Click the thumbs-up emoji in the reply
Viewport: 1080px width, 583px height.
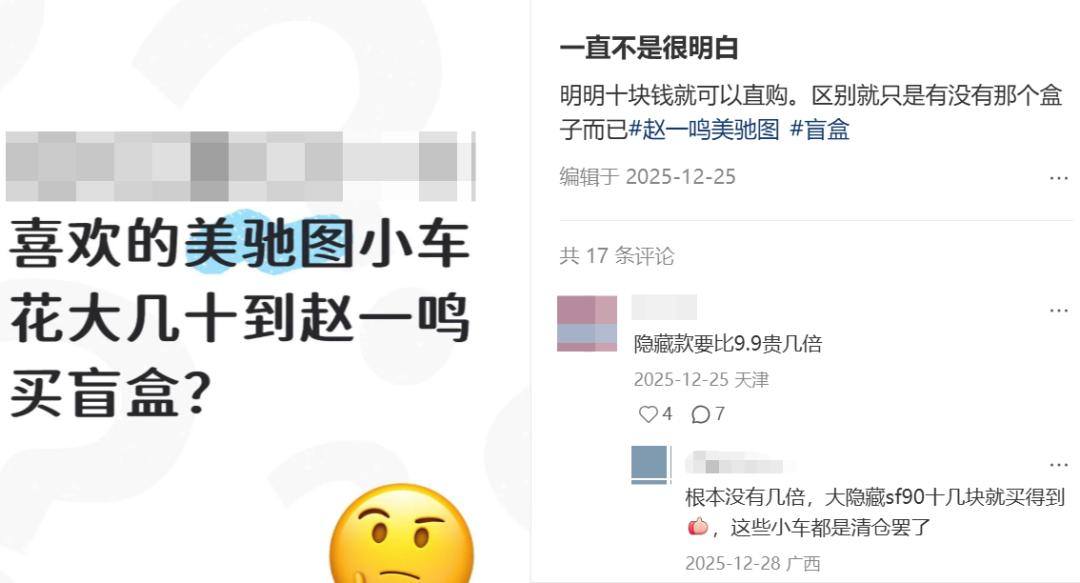coord(698,526)
